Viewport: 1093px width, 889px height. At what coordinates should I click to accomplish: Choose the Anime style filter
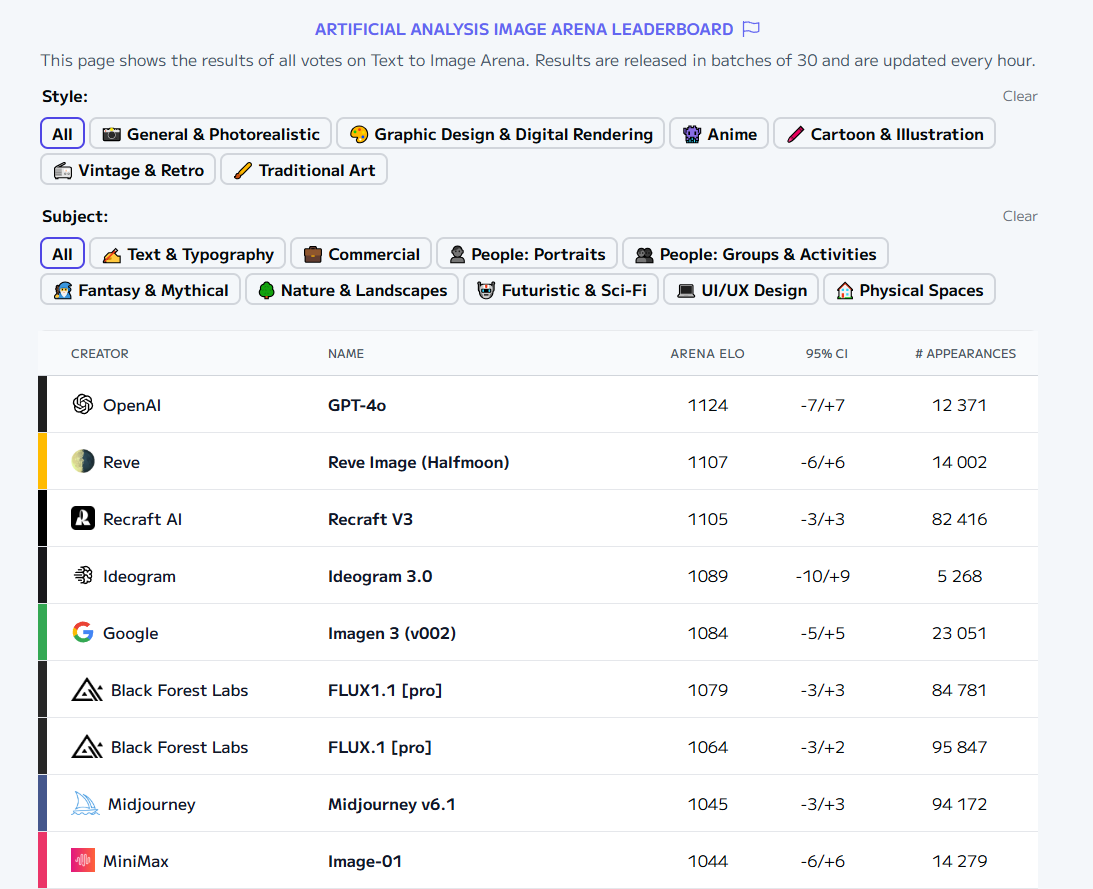[x=719, y=134]
